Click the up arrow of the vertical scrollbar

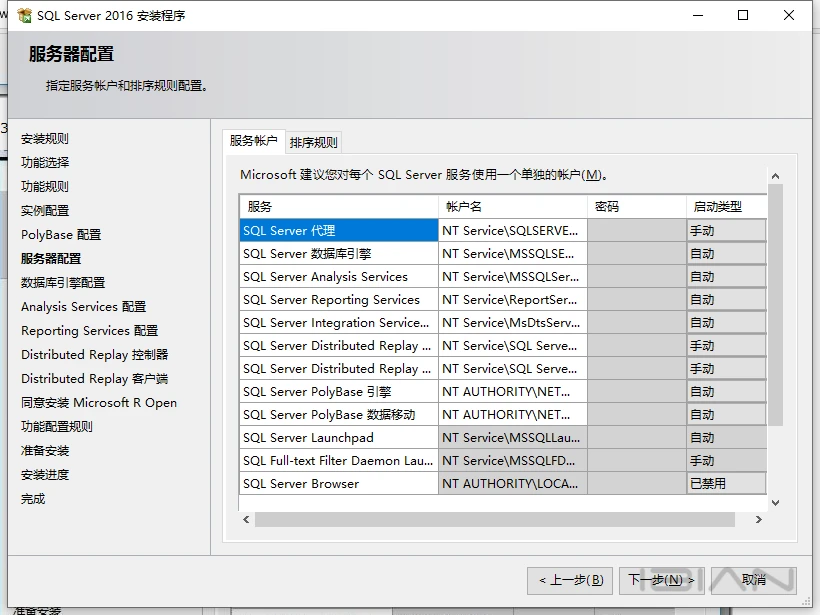776,176
